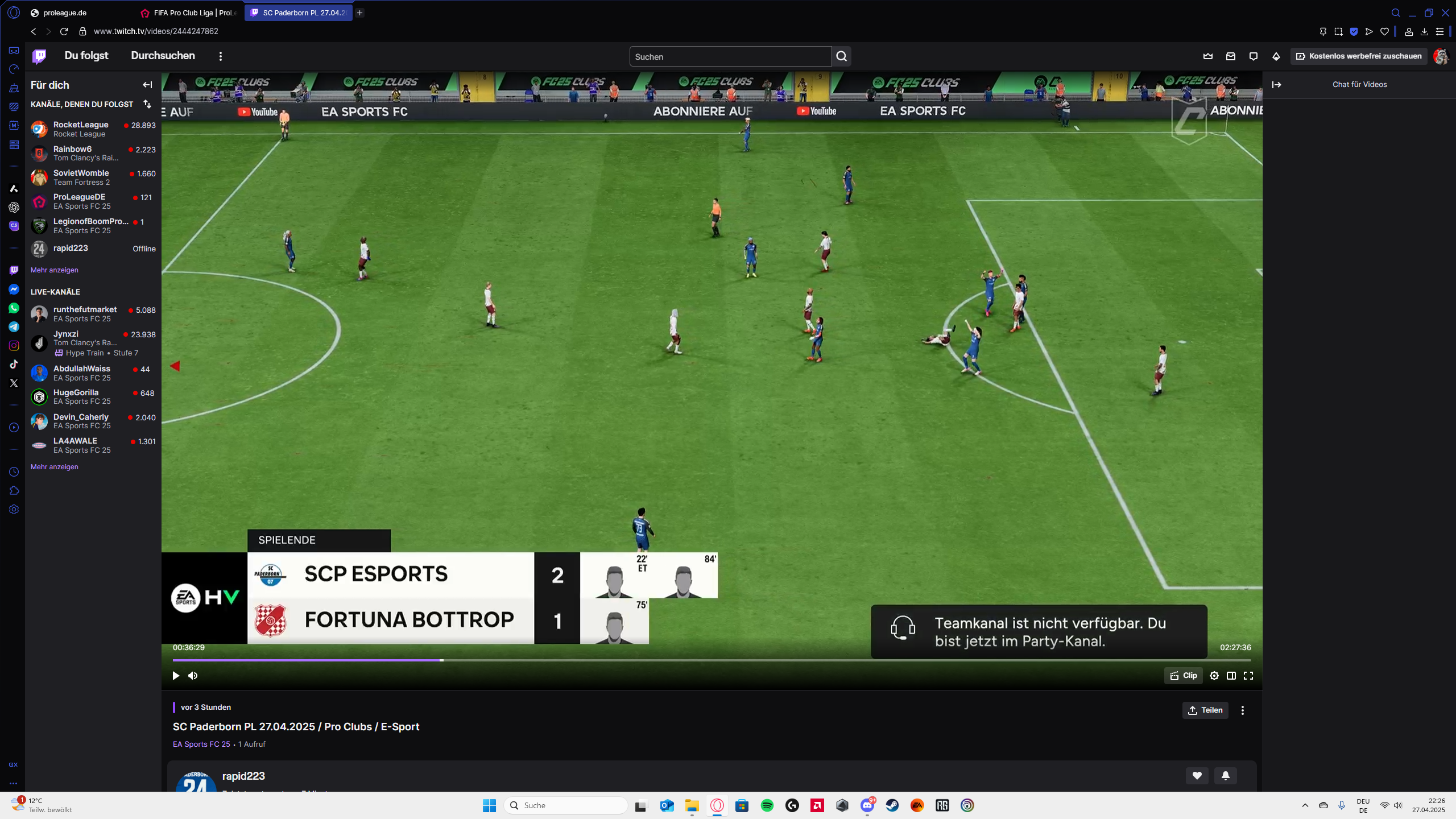
Task: Mute the video volume
Action: tap(193, 676)
